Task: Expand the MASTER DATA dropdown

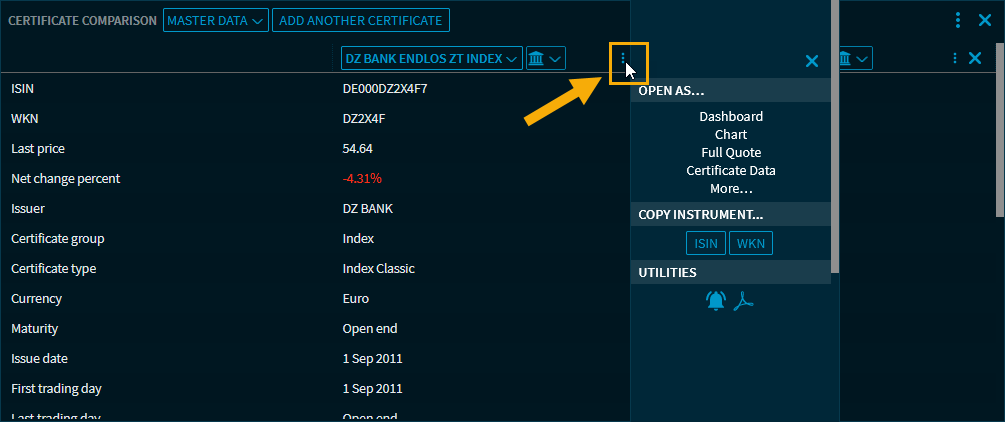Action: [x=216, y=20]
